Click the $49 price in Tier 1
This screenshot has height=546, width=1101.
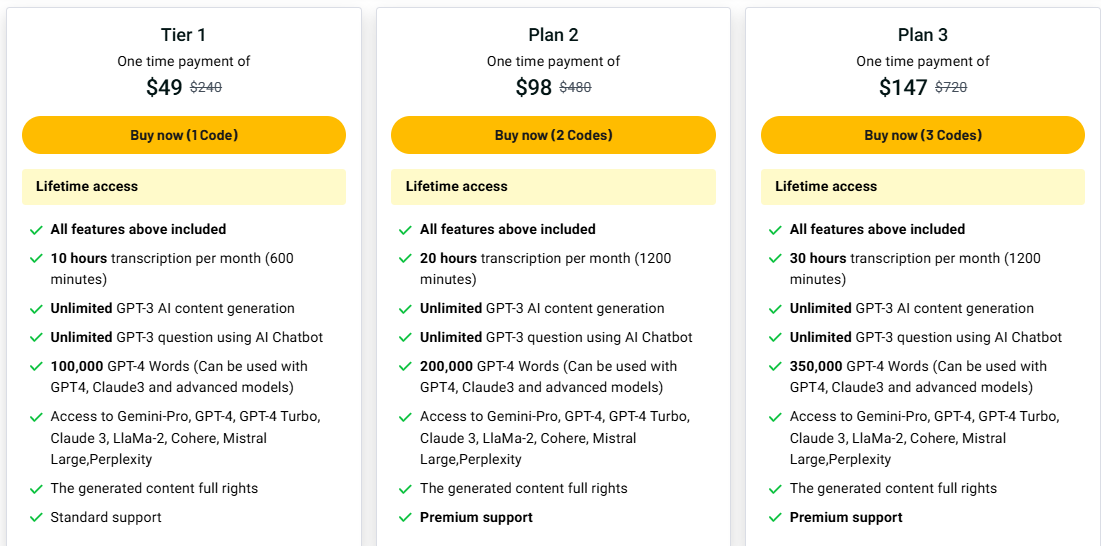tap(164, 88)
